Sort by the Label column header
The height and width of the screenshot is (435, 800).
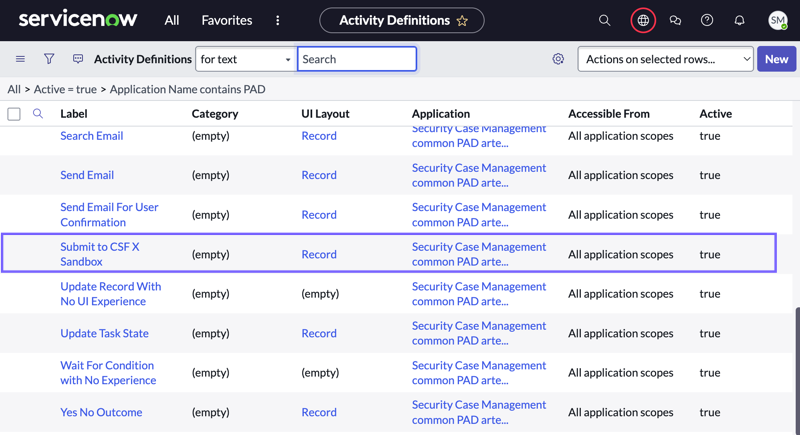73,114
